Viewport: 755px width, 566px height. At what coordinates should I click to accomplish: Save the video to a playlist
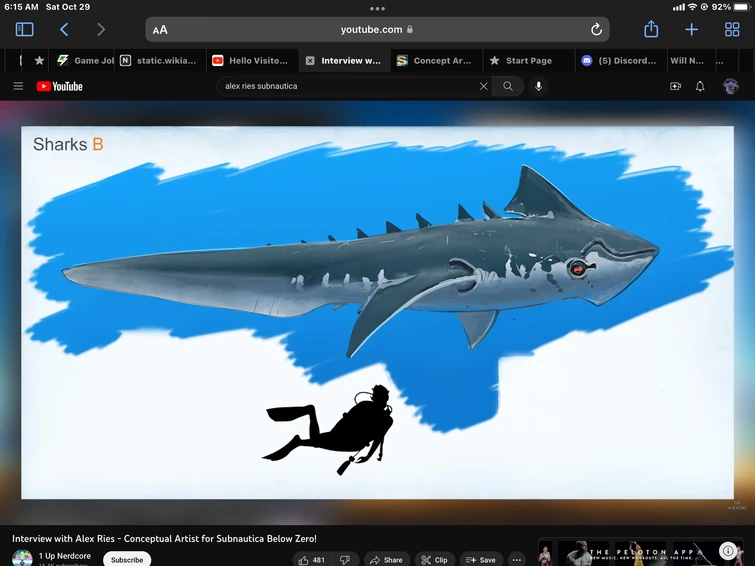click(x=481, y=560)
